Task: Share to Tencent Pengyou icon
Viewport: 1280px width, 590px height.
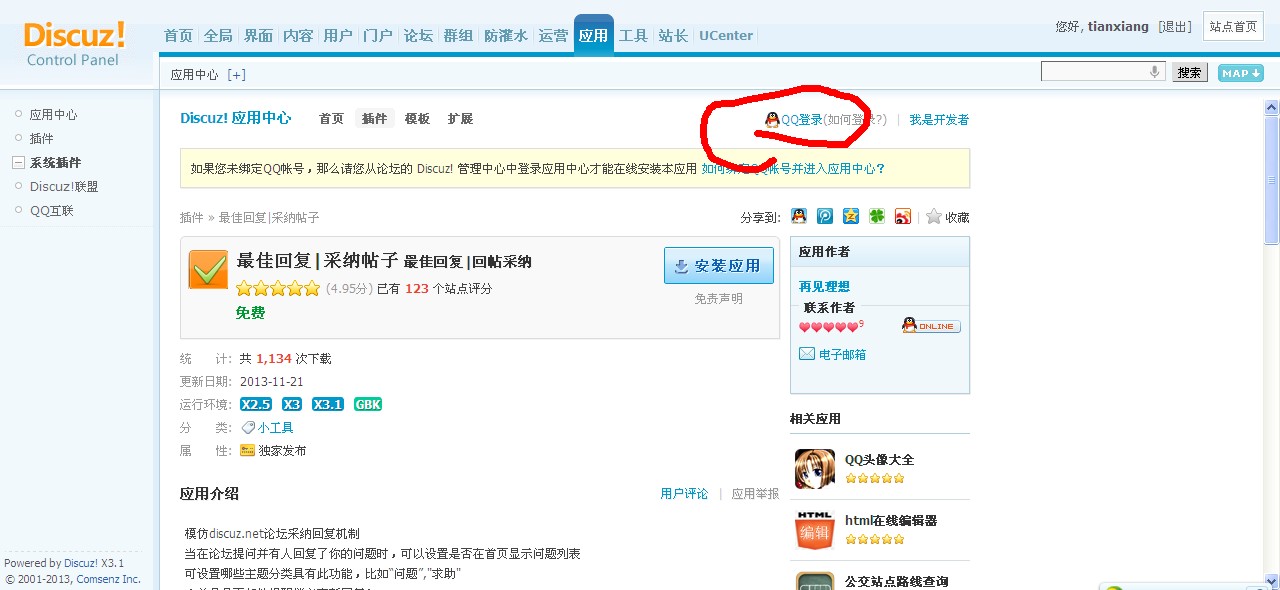Action: [825, 216]
